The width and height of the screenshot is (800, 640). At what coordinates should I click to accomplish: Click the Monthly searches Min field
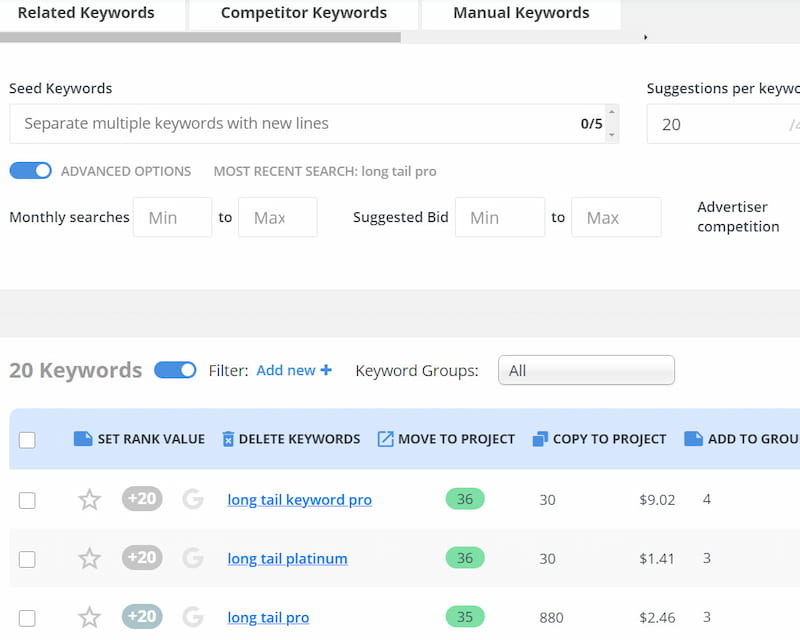point(175,218)
